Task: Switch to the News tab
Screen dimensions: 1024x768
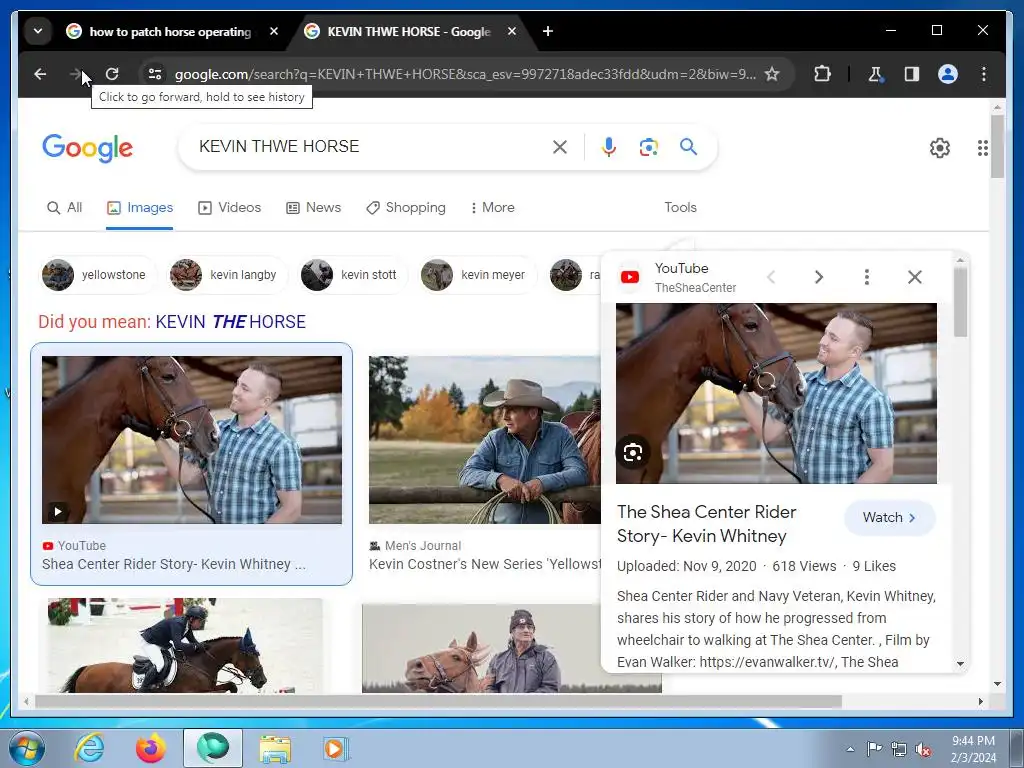Action: (313, 208)
